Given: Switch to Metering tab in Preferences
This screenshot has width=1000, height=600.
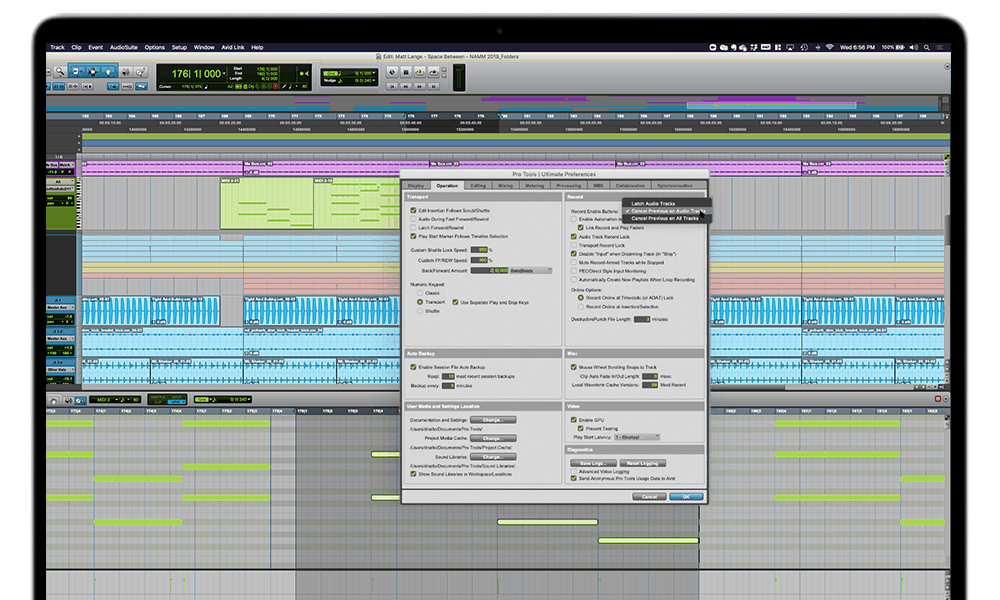Looking at the screenshot, I should (x=534, y=186).
